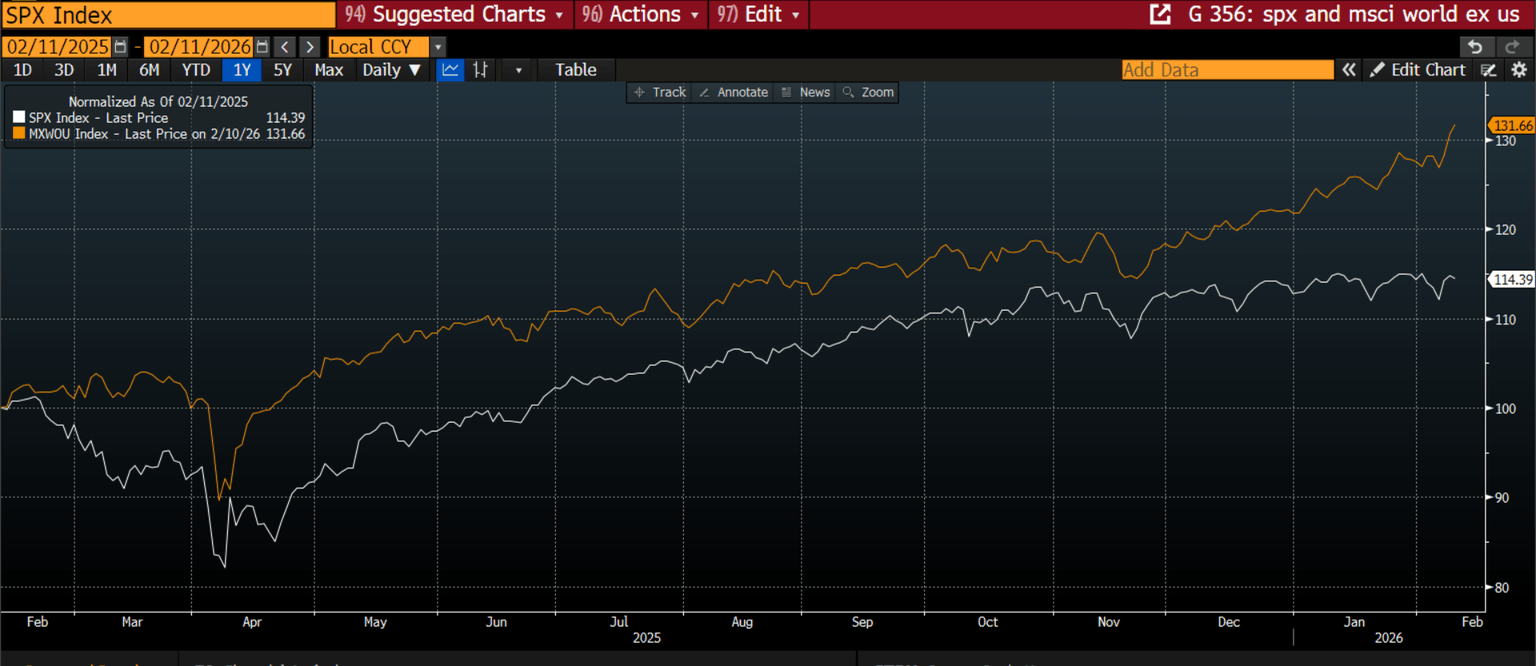Click the orange MXWOU Index legend swatch
1536x666 pixels.
19,134
